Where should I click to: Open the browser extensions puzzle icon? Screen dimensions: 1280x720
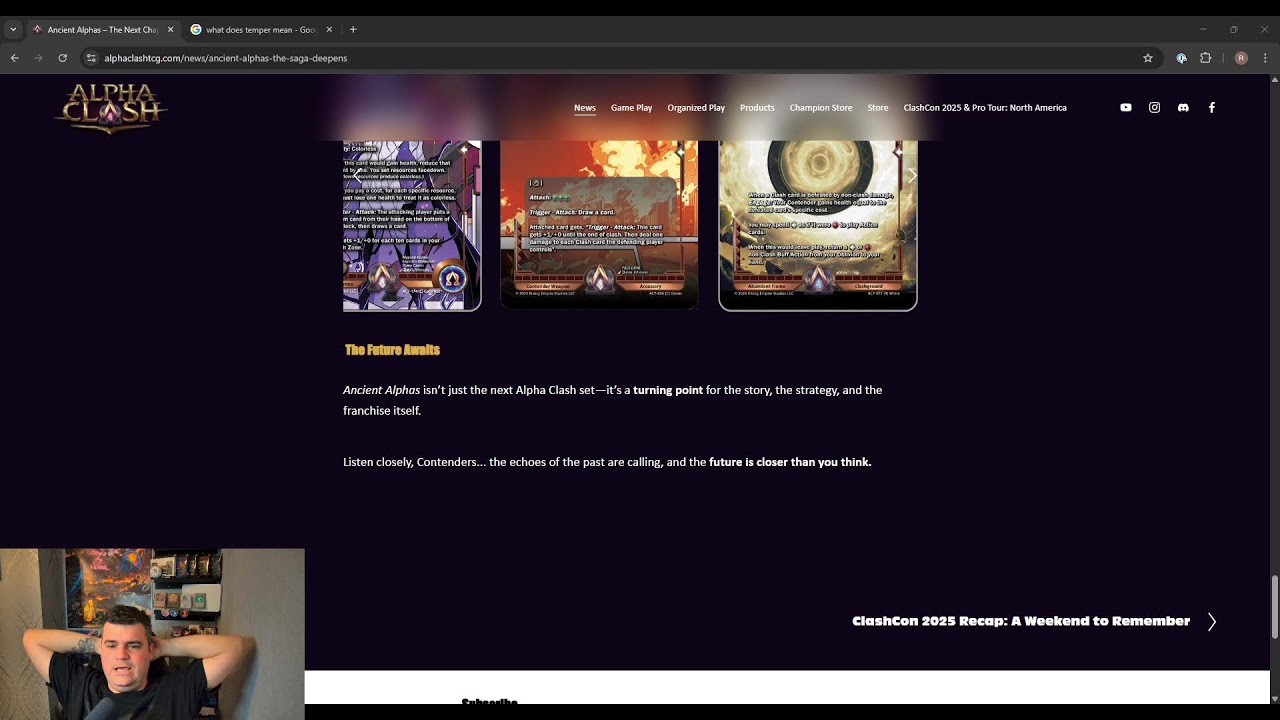tap(1205, 58)
